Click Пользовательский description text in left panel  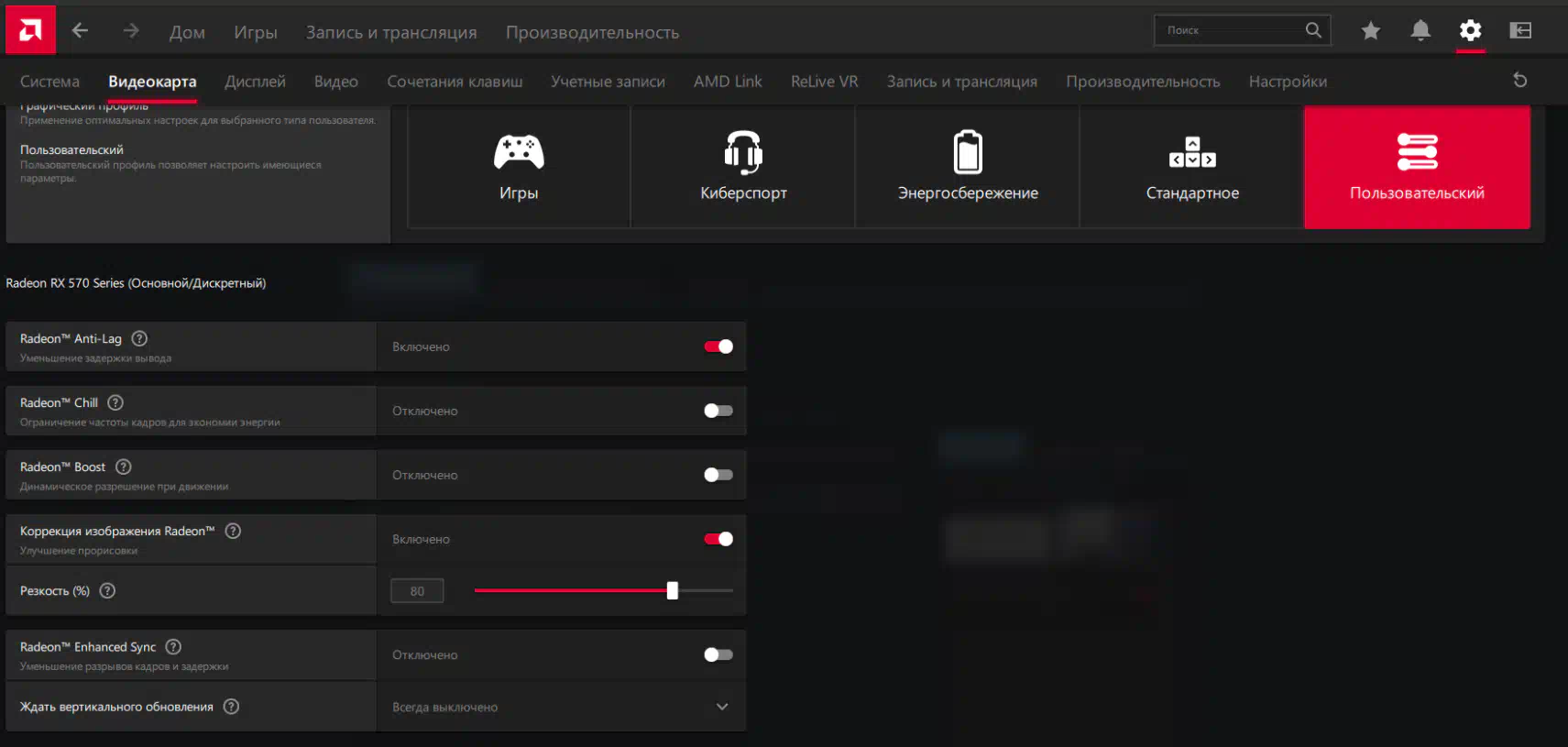[x=170, y=171]
